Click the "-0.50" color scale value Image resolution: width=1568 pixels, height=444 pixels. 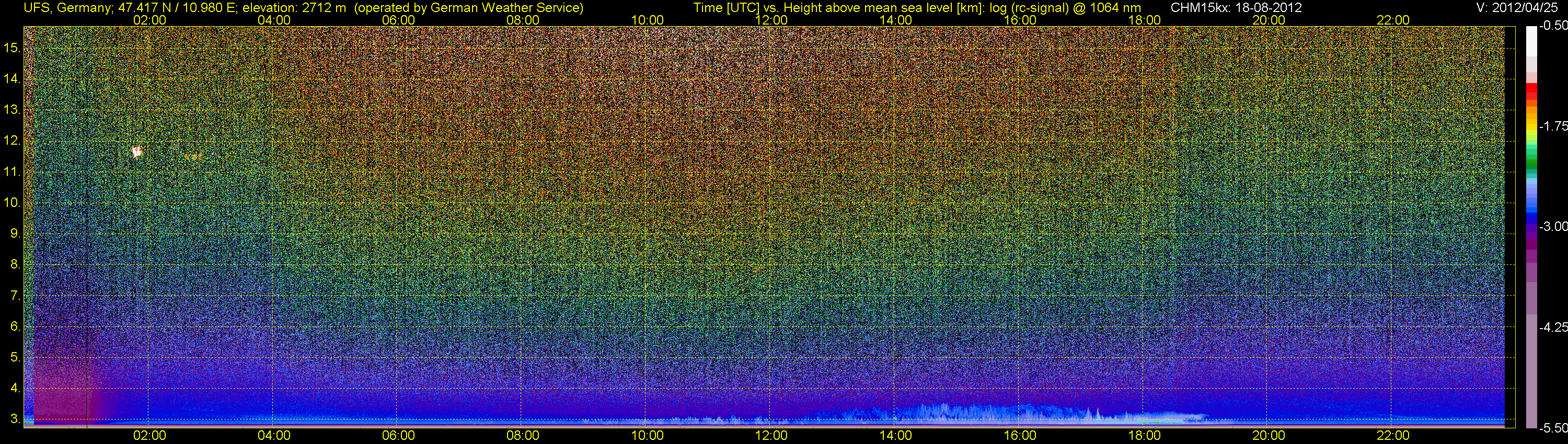(x=1553, y=26)
